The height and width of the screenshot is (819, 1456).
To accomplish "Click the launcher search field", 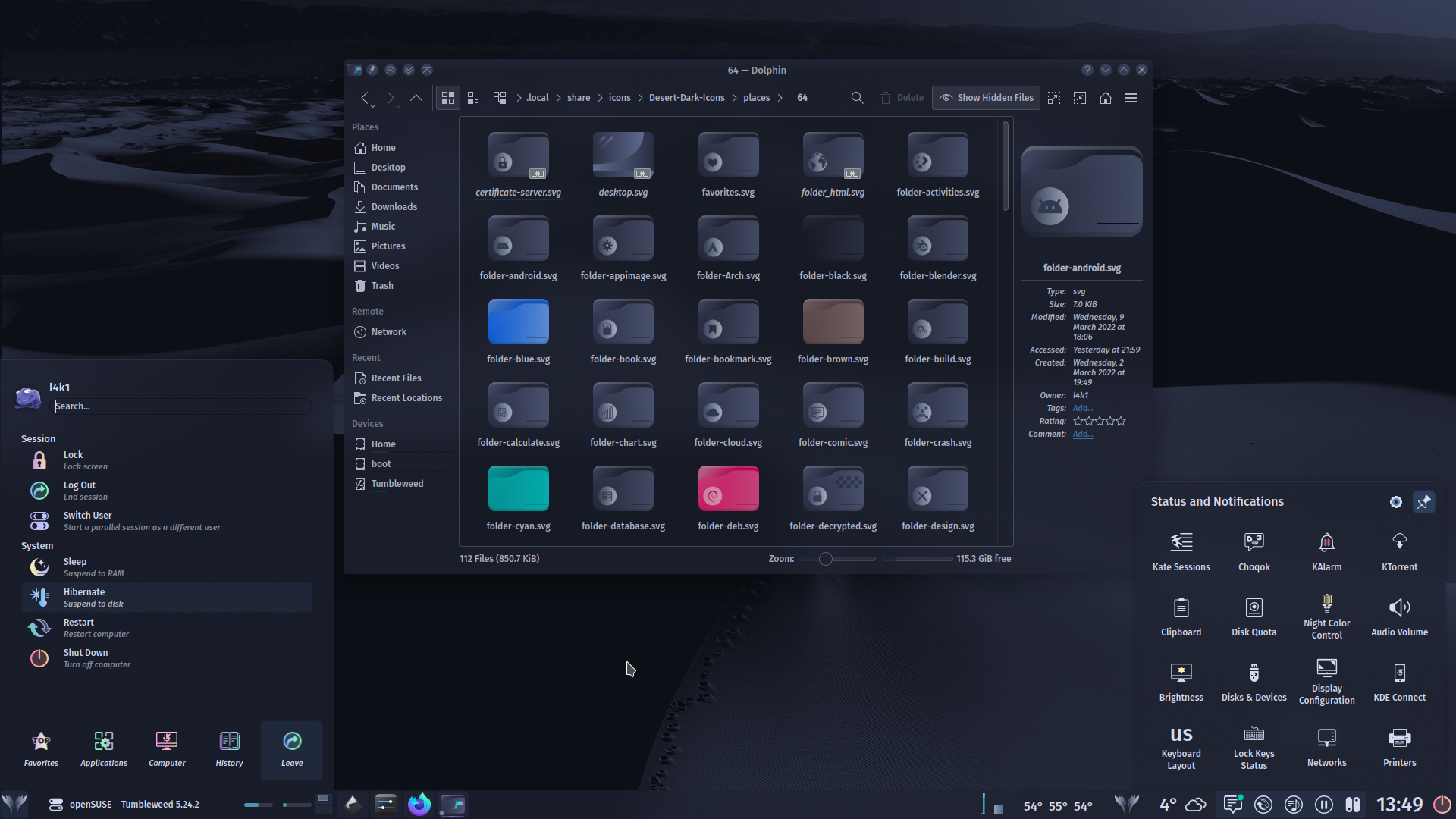I will (182, 406).
